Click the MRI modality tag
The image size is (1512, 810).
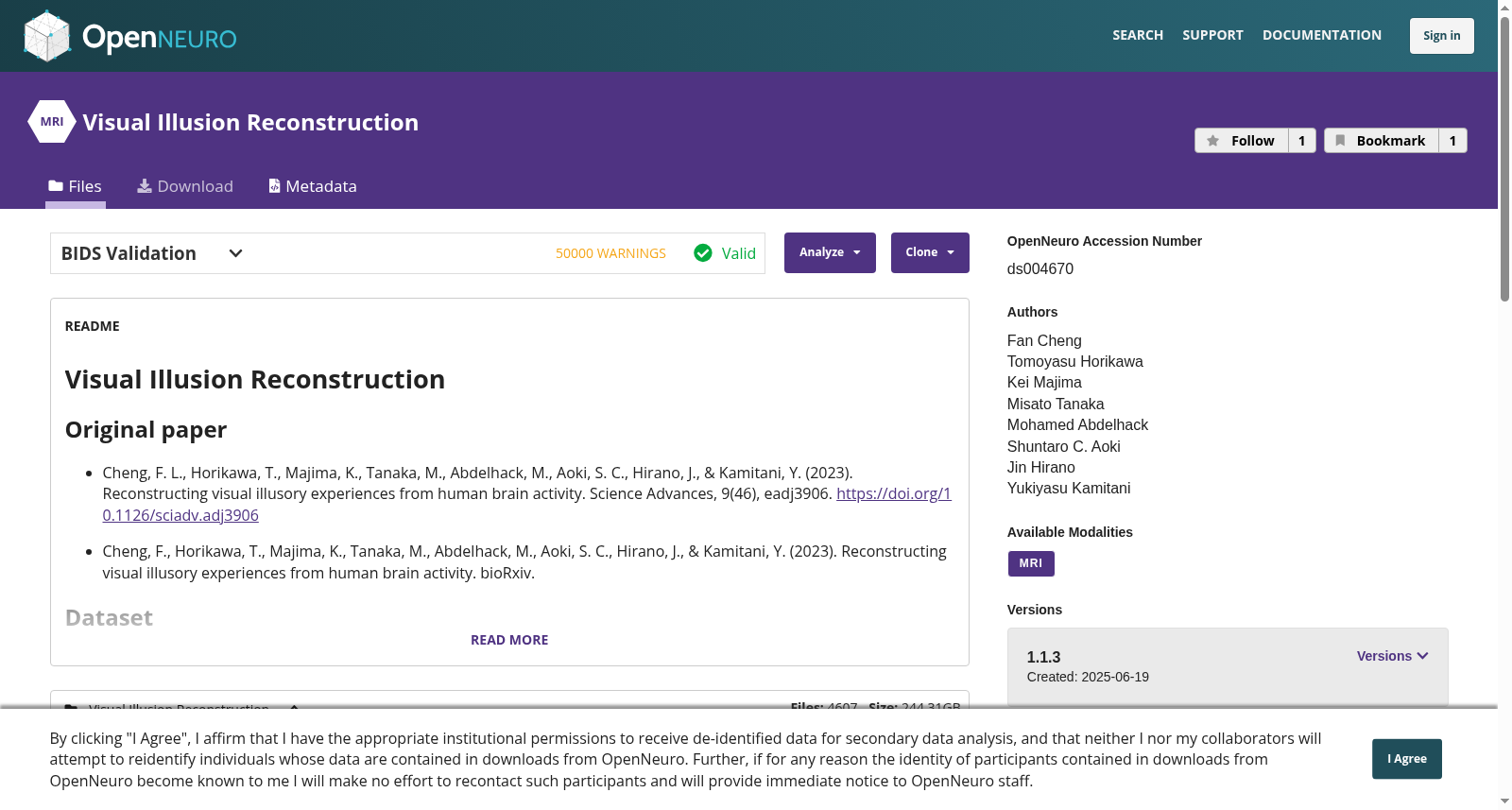point(1031,563)
